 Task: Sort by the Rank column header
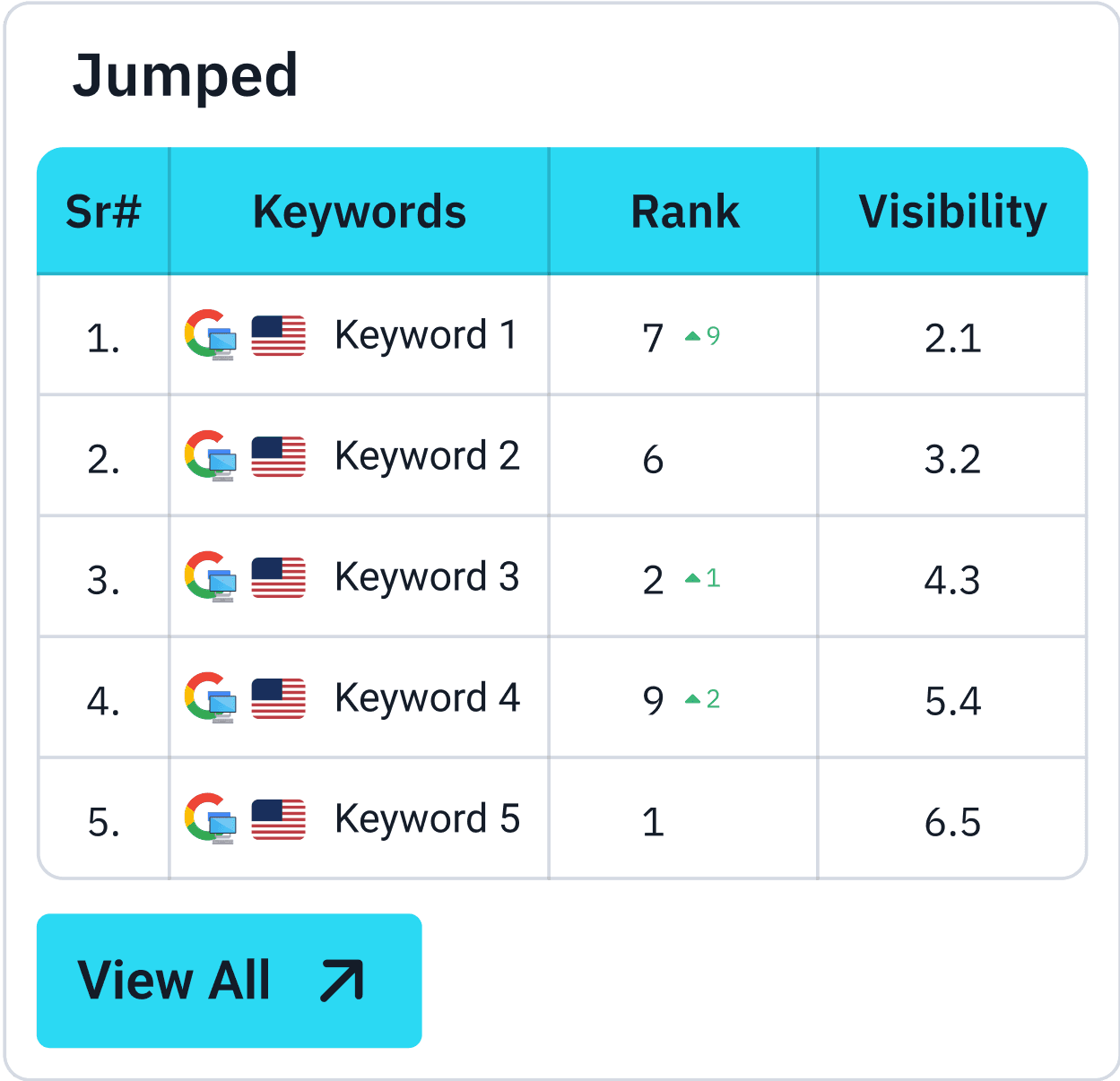coord(685,212)
